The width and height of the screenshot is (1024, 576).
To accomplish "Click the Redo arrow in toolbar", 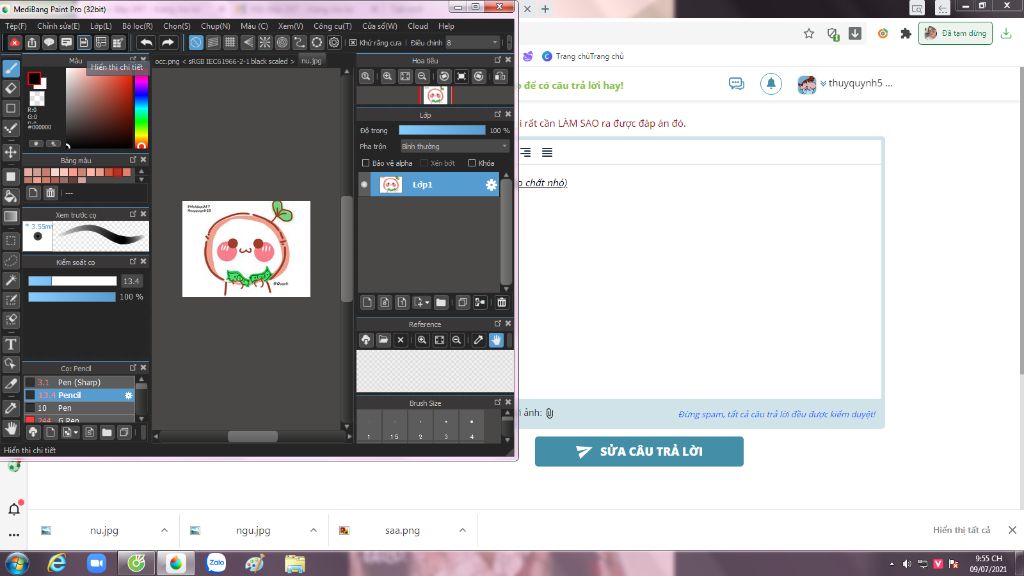I will (168, 42).
